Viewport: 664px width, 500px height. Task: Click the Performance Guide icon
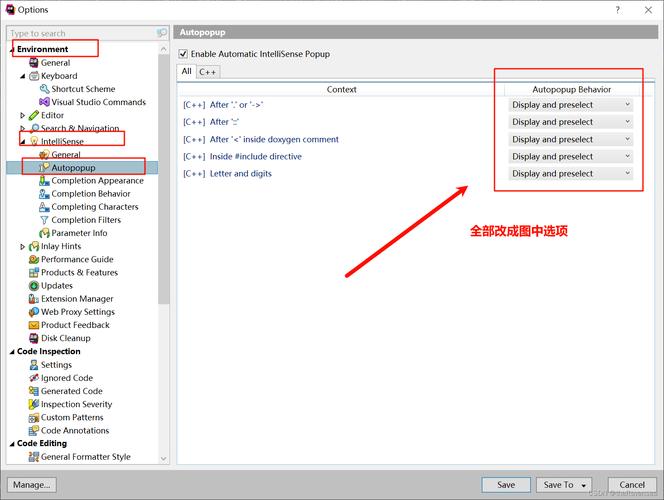coord(34,260)
